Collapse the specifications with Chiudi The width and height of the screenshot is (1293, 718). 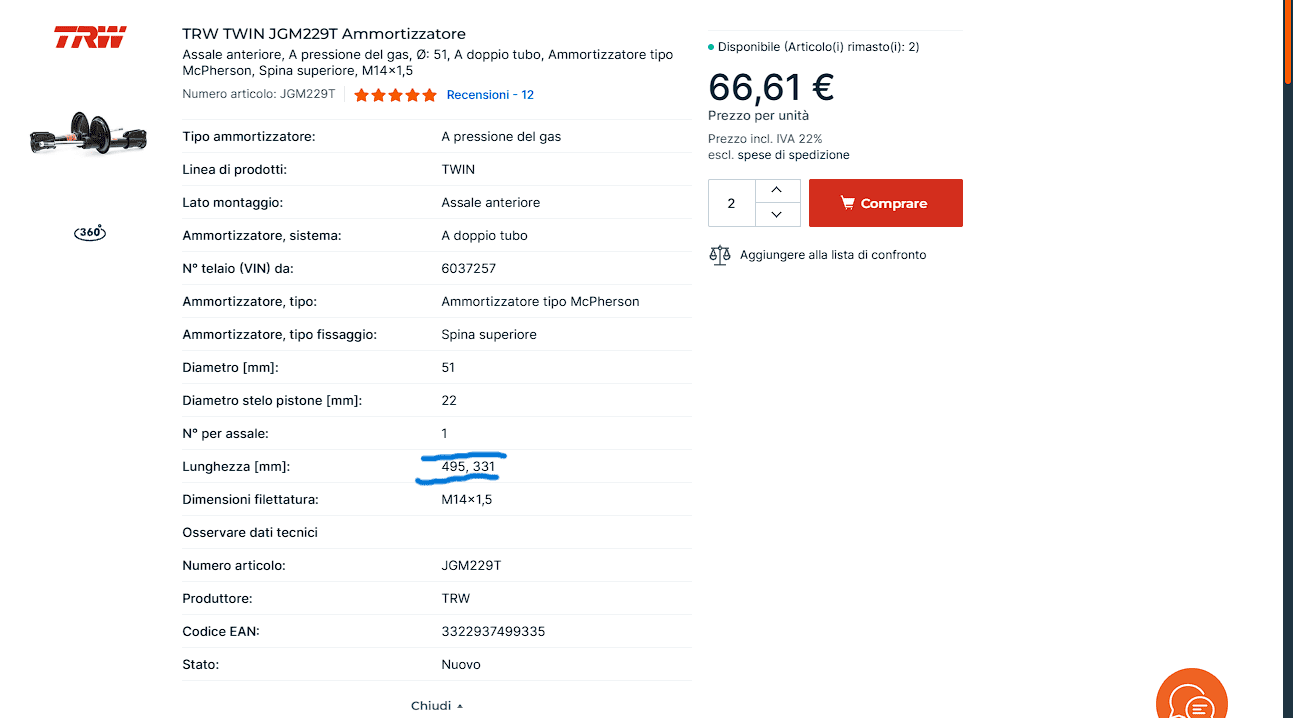437,705
